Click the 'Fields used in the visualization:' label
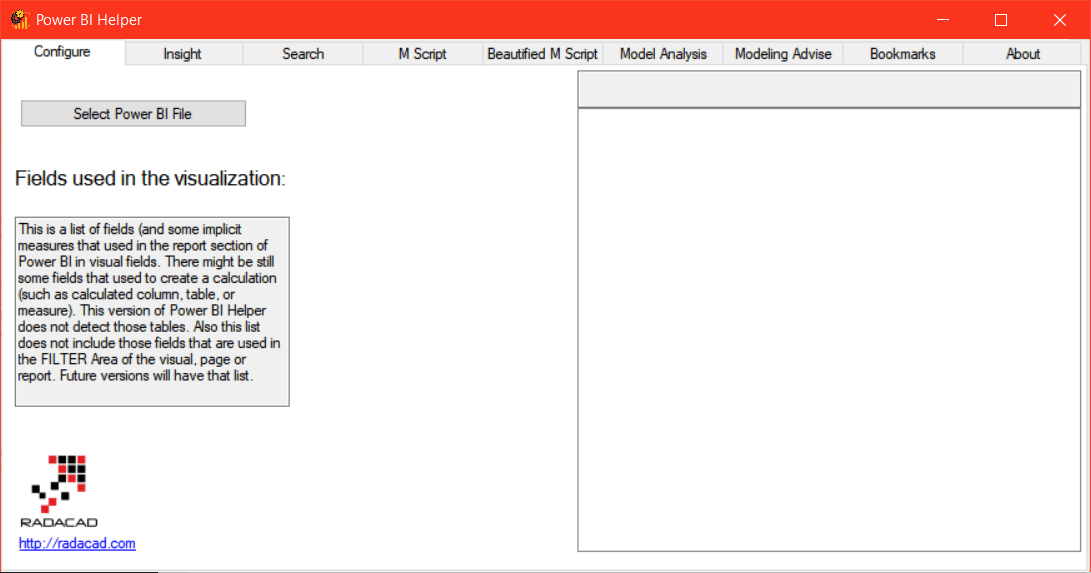Viewport: 1091px width, 573px height. coord(150,179)
